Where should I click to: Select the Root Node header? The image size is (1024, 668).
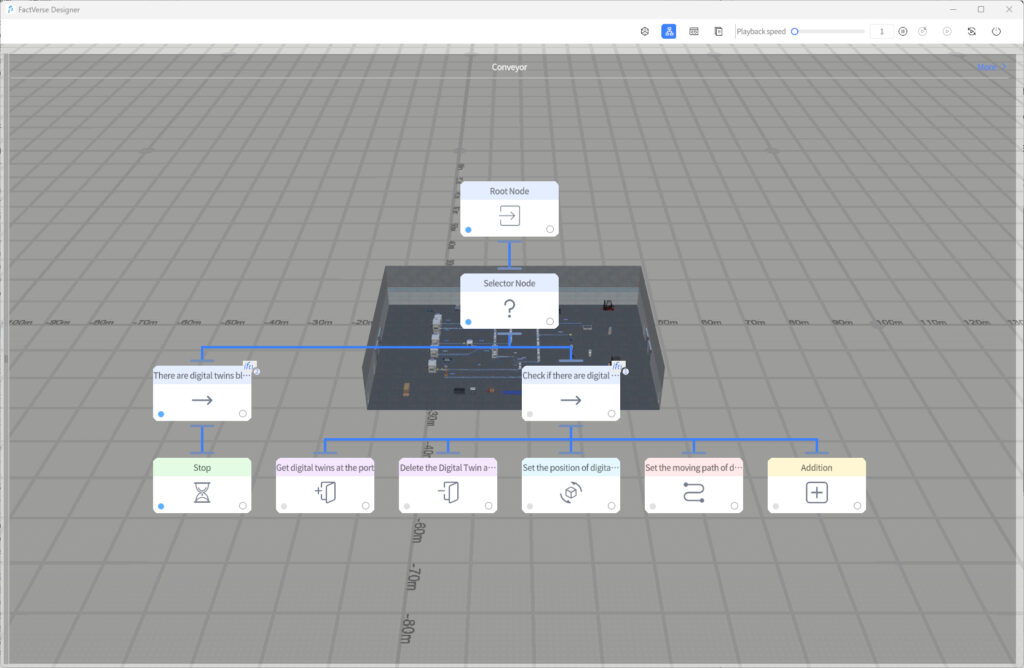pyautogui.click(x=509, y=191)
